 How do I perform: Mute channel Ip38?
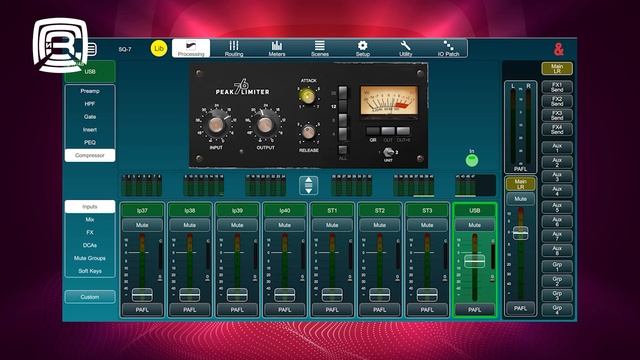pos(189,225)
